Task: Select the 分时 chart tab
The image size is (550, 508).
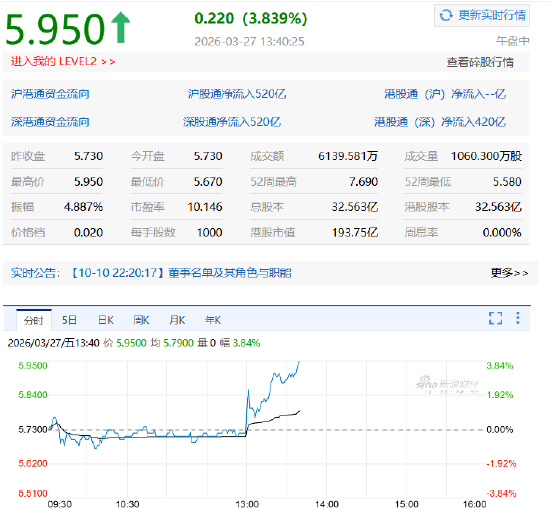Action: tap(34, 320)
